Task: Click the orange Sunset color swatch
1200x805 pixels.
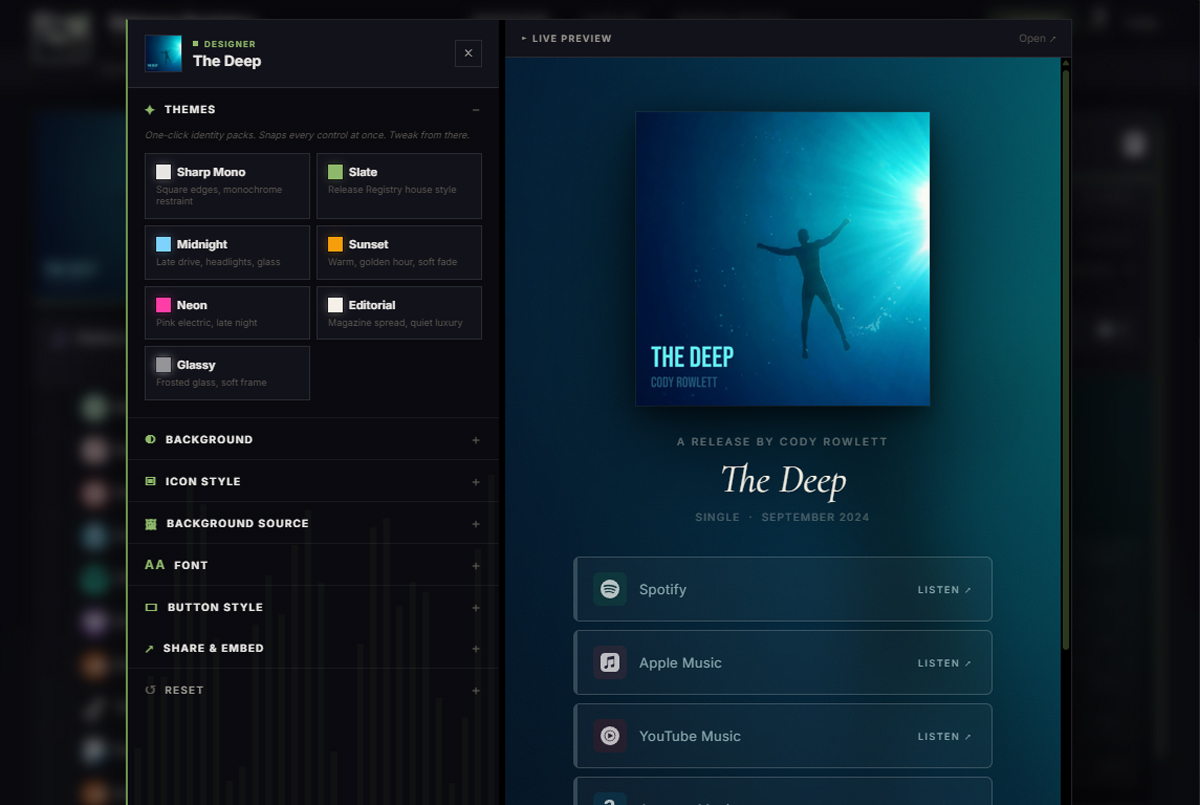Action: [x=335, y=244]
